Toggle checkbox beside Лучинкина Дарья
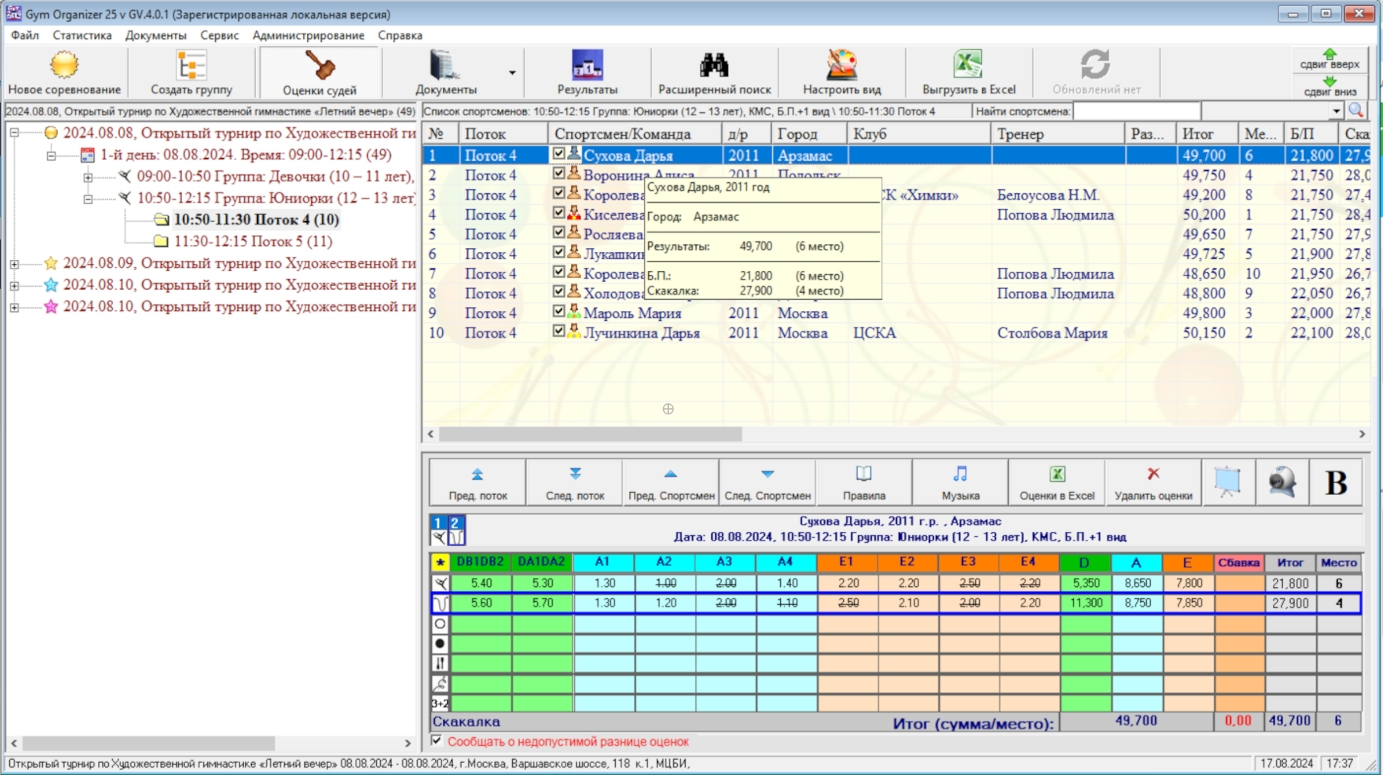Viewport: 1383px width, 775px height. [559, 332]
